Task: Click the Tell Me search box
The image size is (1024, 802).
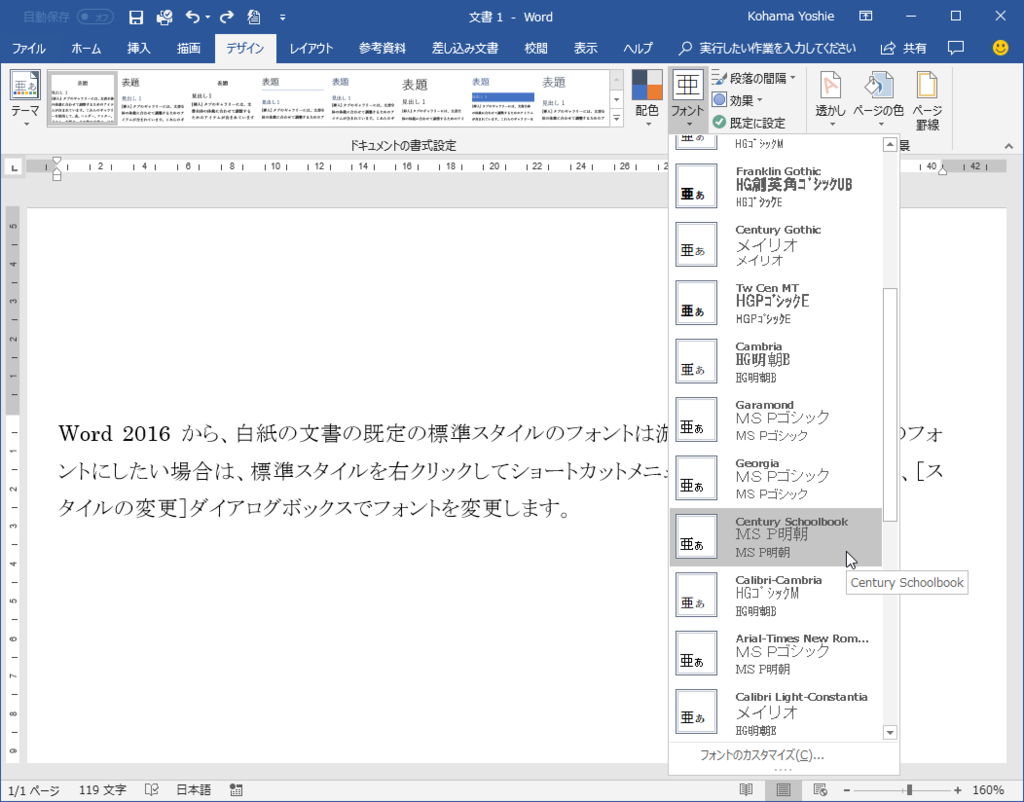Action: click(767, 48)
